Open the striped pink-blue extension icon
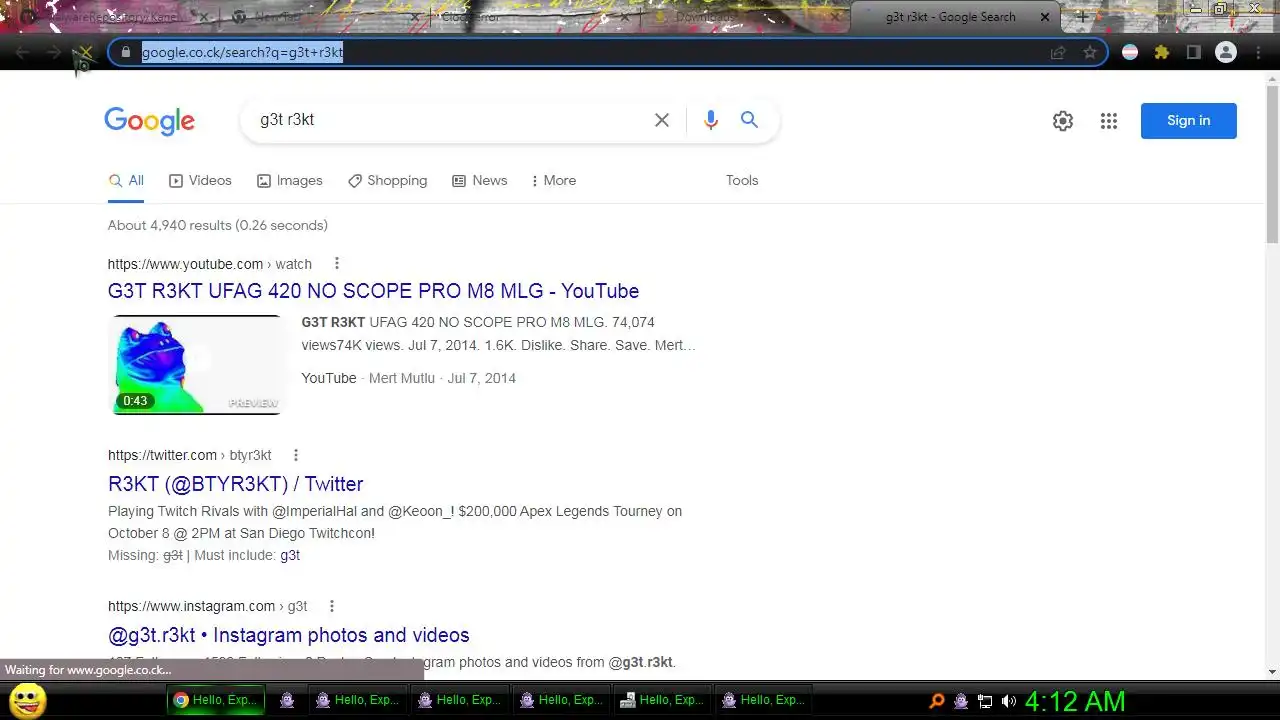Image resolution: width=1280 pixels, height=720 pixels. click(1130, 53)
